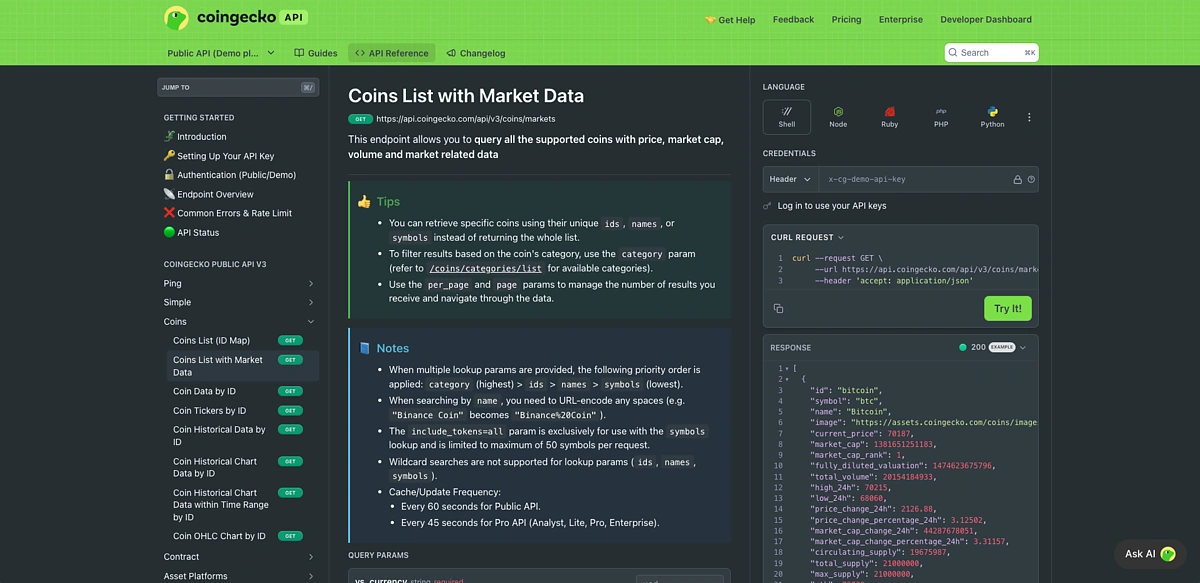Open the Changelog tab
This screenshot has width=1200, height=583.
(476, 53)
